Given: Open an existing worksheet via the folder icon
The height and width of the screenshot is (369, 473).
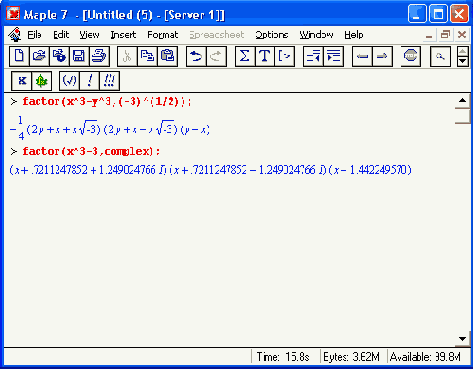Looking at the screenshot, I should tap(39, 56).
